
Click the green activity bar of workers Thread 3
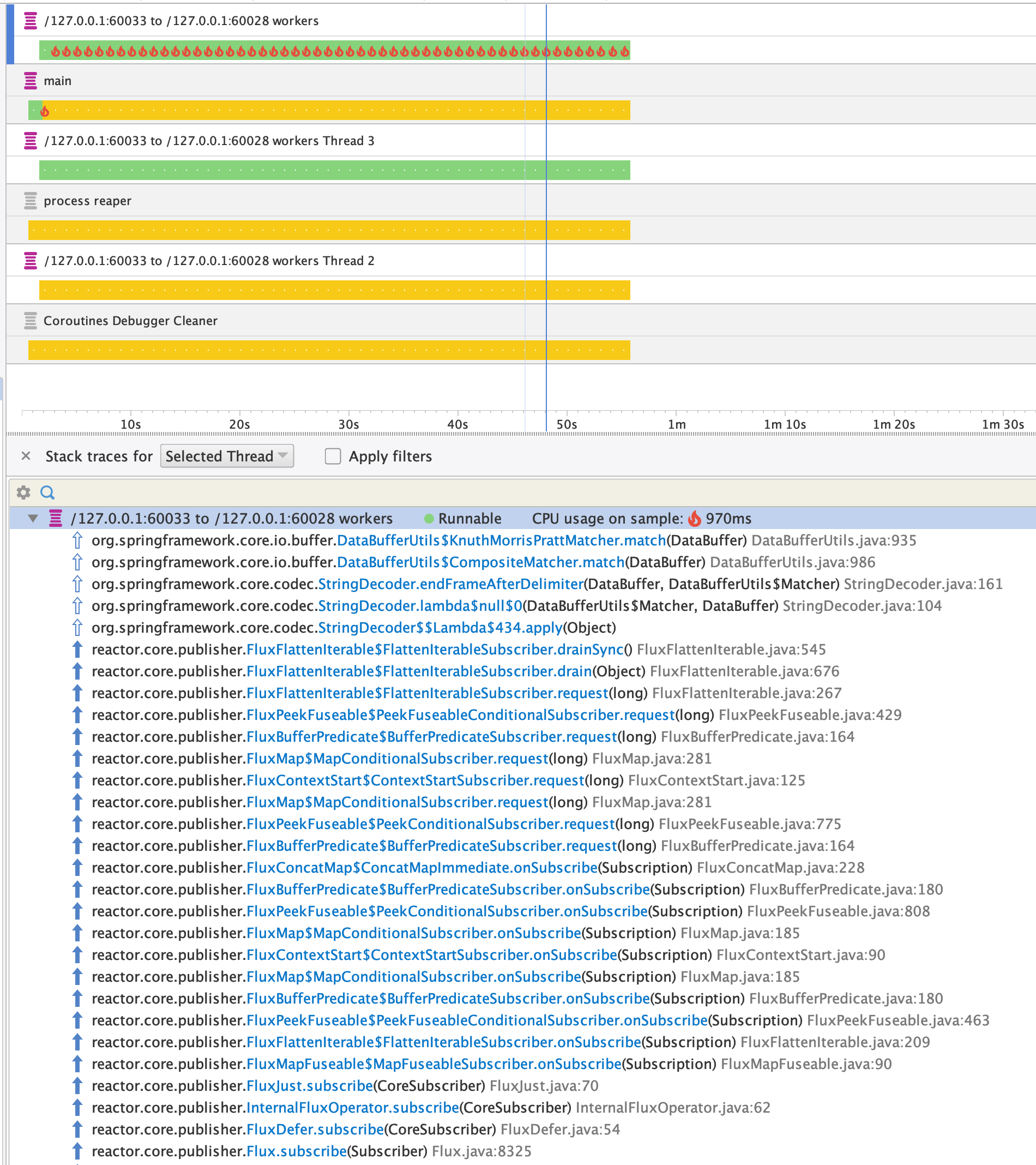[x=285, y=169]
